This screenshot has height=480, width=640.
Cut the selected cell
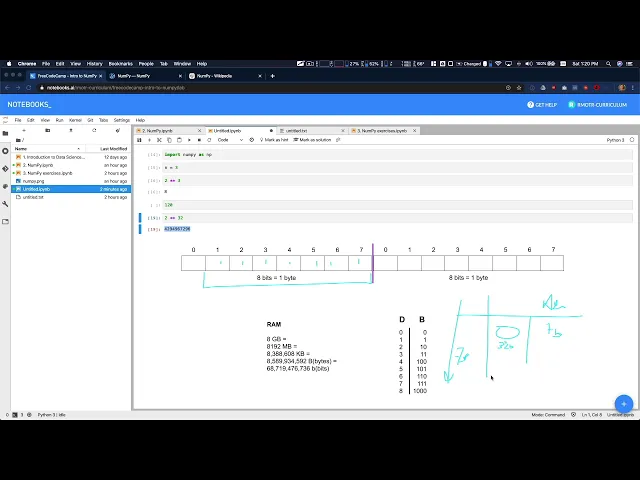pyautogui.click(x=159, y=140)
